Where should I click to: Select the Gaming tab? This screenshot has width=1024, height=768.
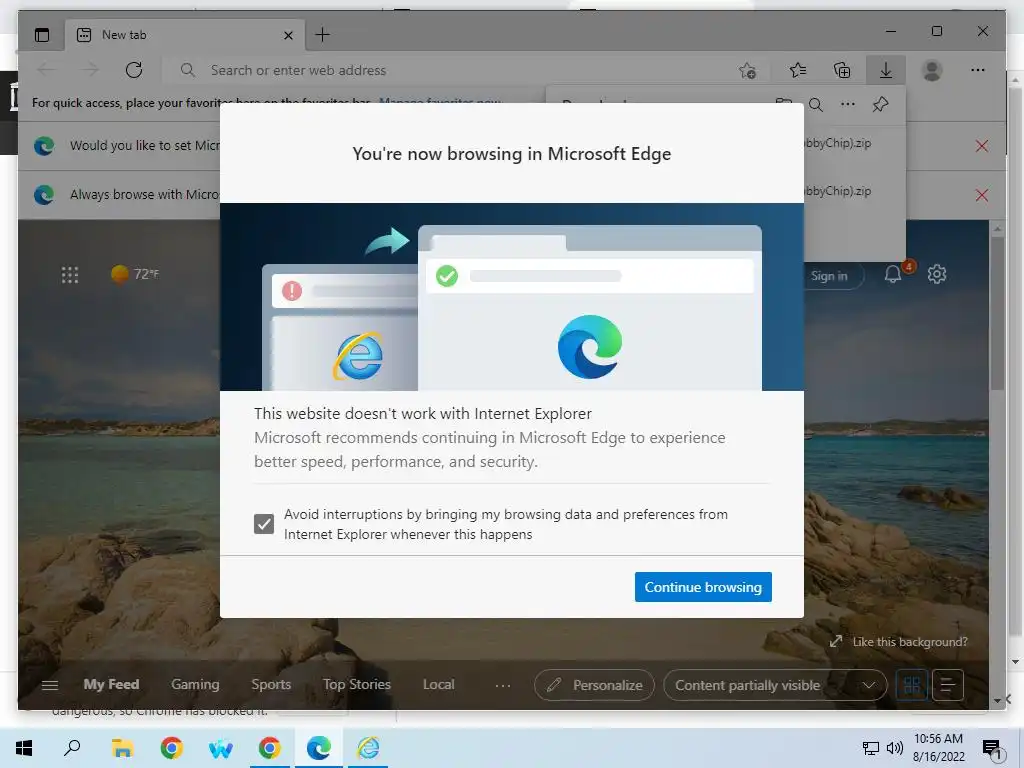(x=195, y=684)
